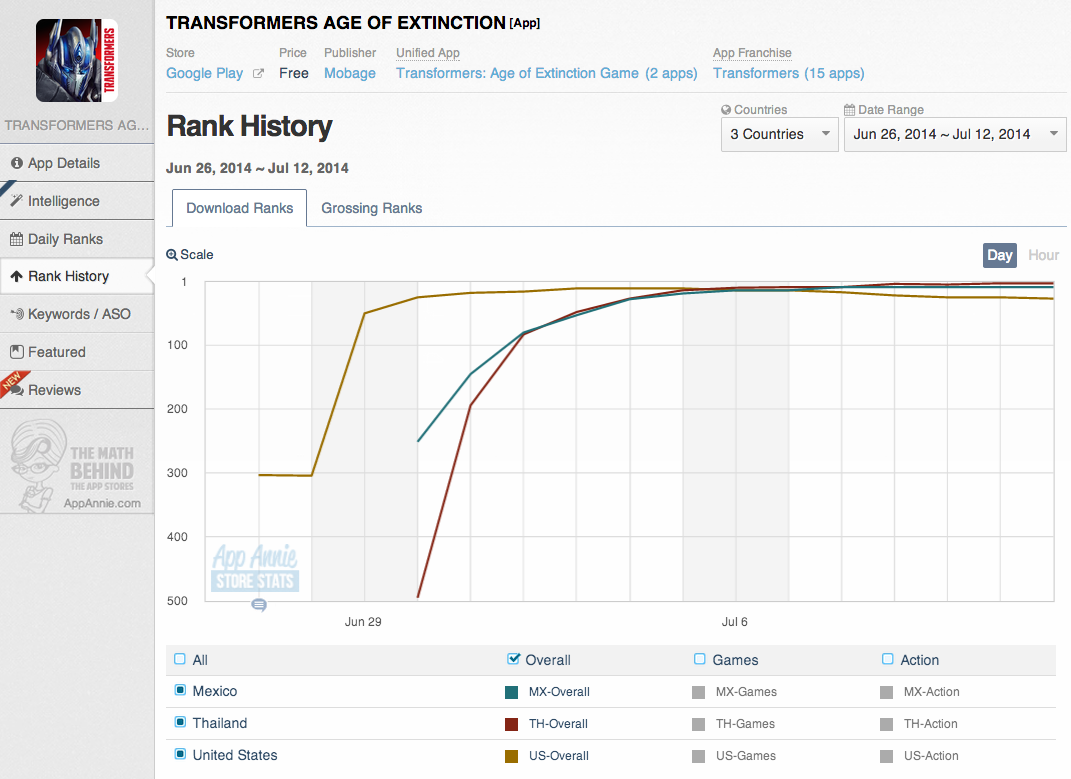Click the TH-Action legend label
This screenshot has height=779, width=1071.
coord(931,724)
